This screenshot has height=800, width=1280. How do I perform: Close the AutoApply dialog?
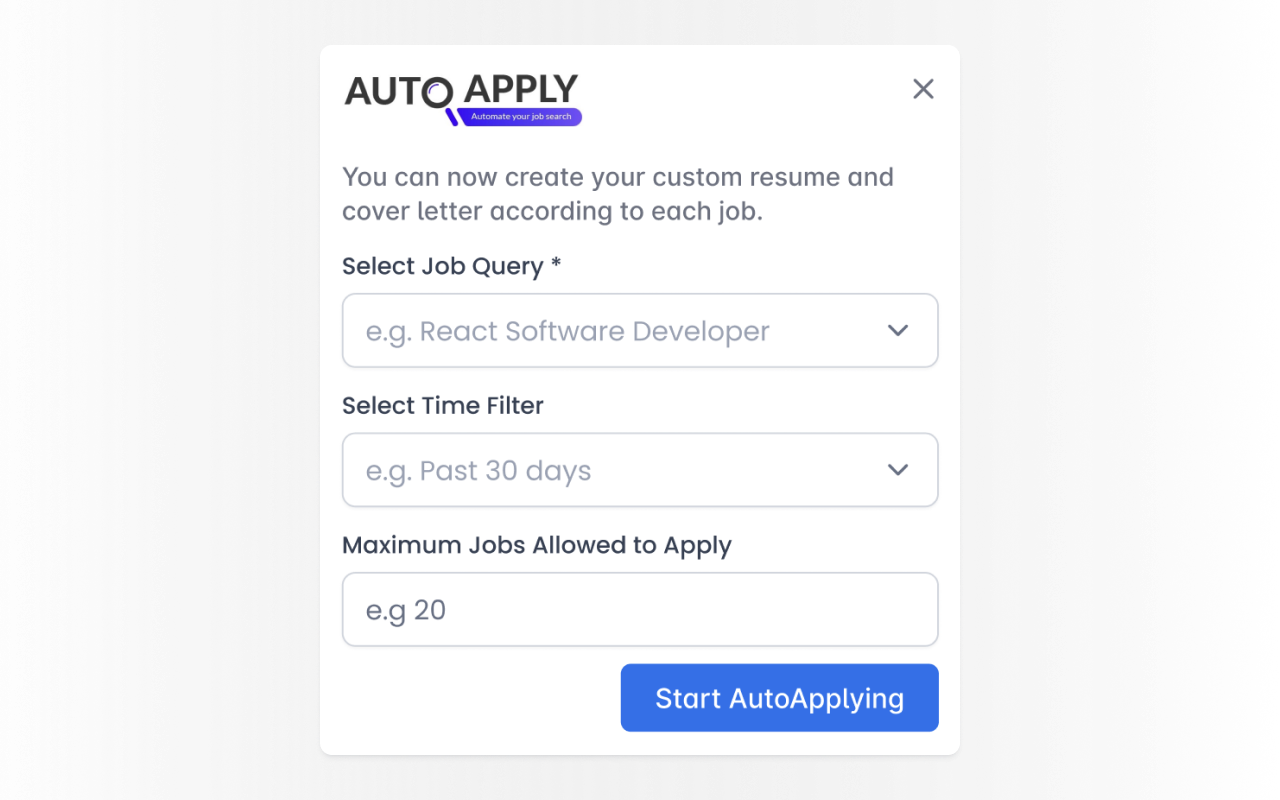point(922,89)
